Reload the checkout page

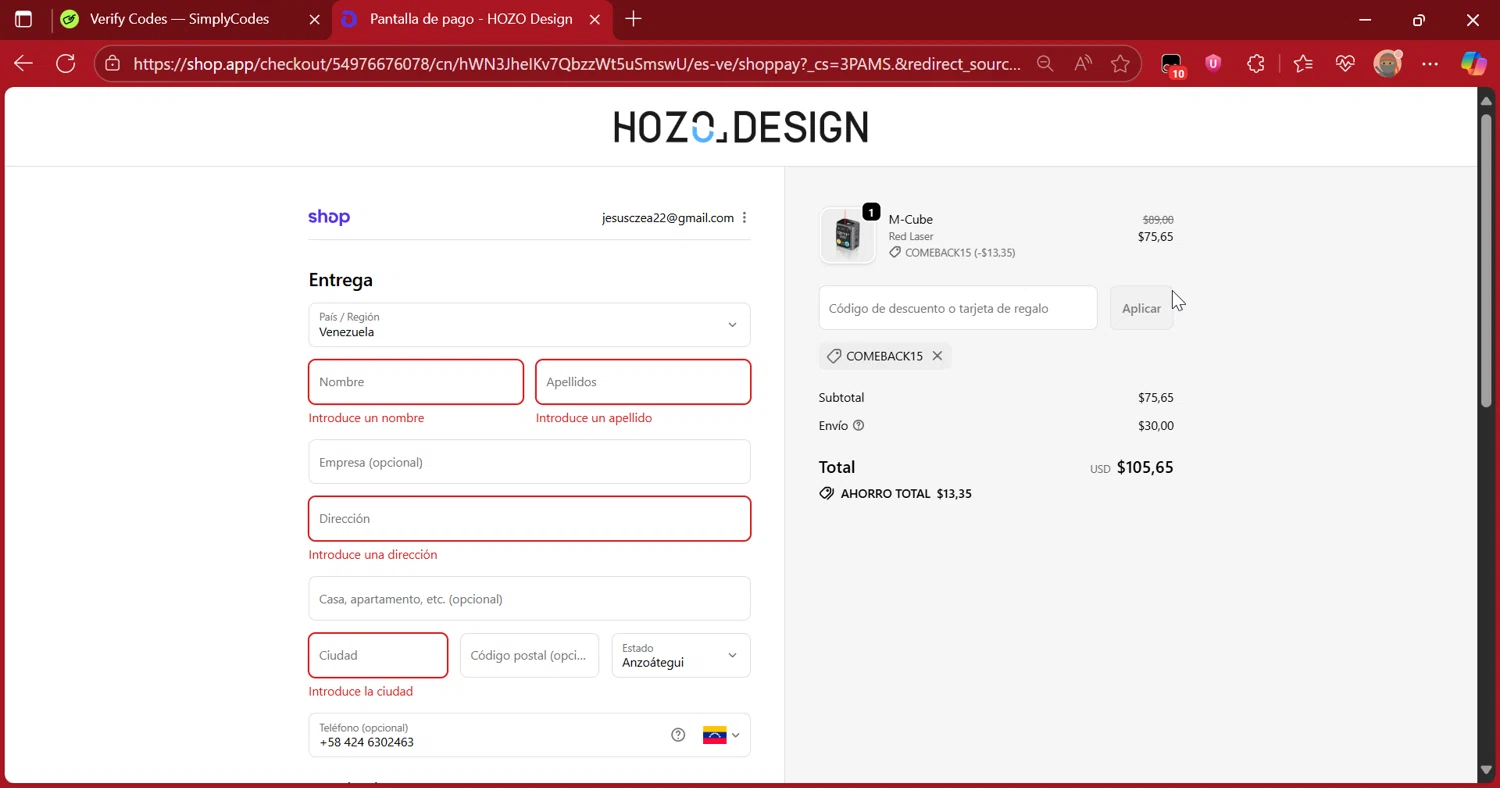tap(66, 64)
